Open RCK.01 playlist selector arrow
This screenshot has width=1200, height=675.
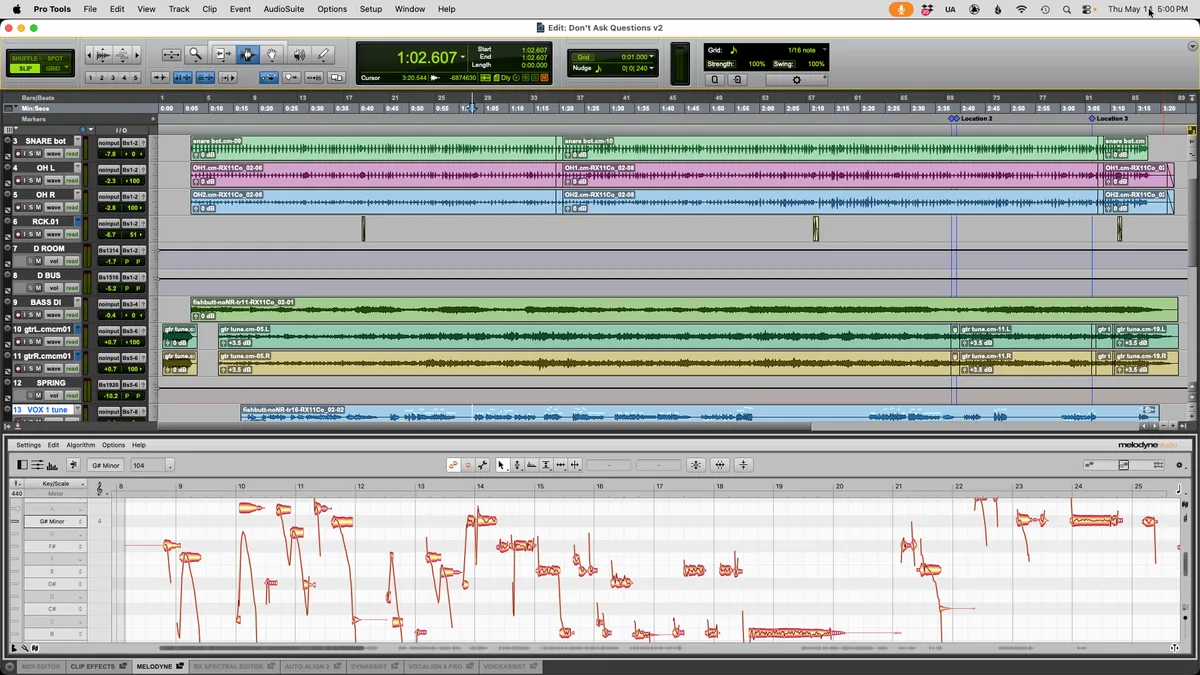click(78, 222)
